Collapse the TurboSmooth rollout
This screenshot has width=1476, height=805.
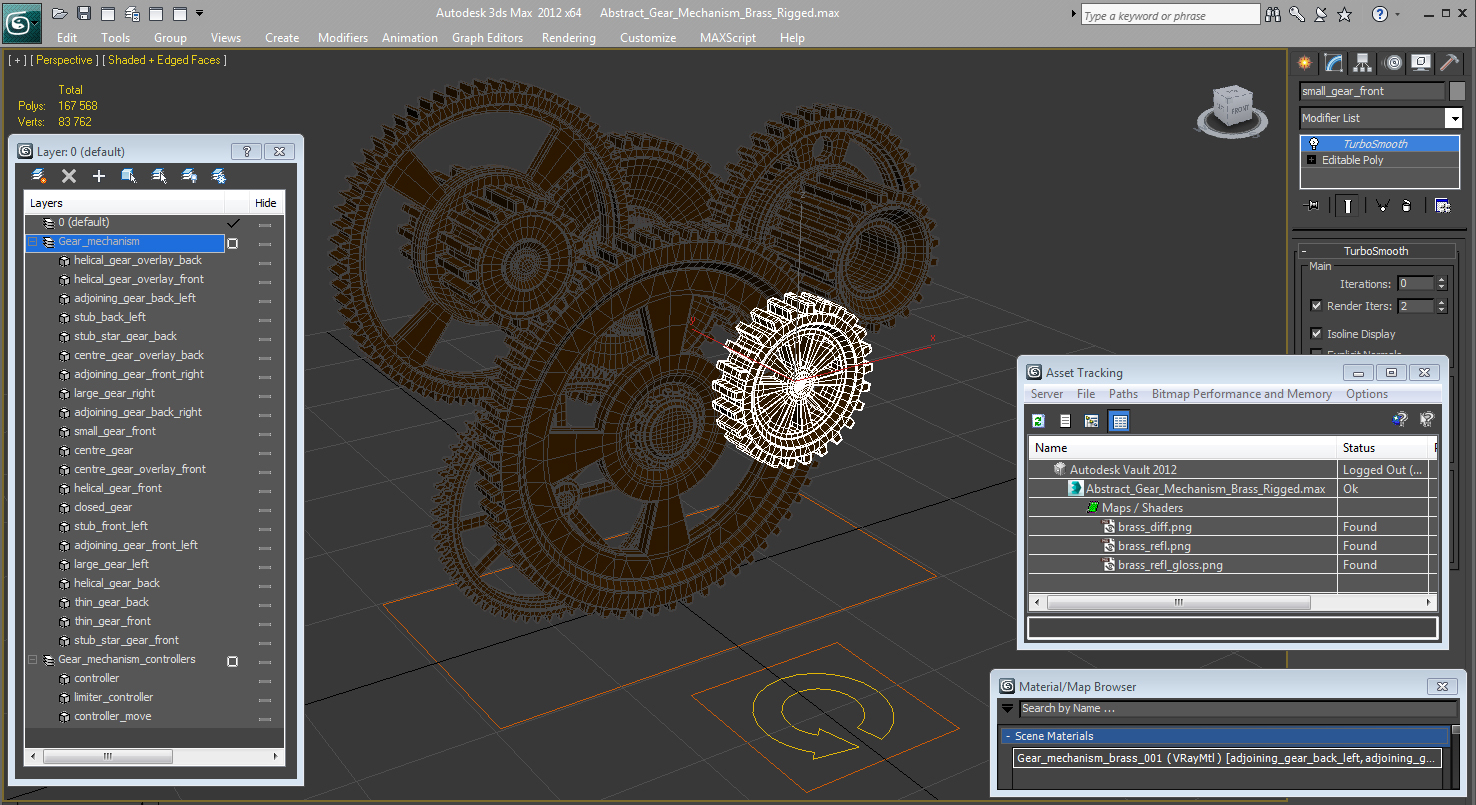pyautogui.click(x=1305, y=251)
